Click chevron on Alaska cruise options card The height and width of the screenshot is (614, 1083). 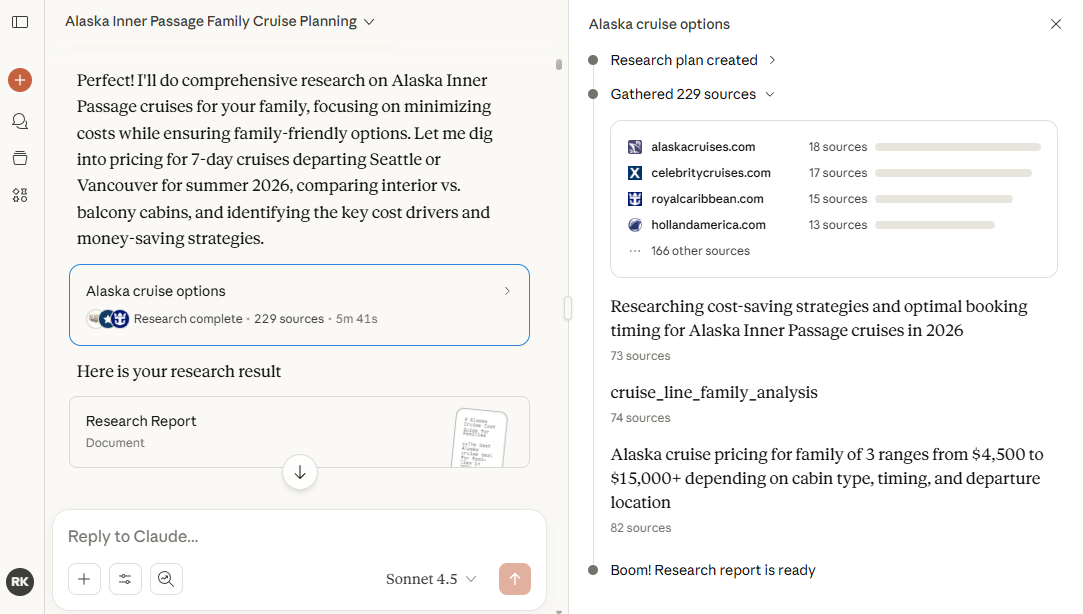point(507,291)
